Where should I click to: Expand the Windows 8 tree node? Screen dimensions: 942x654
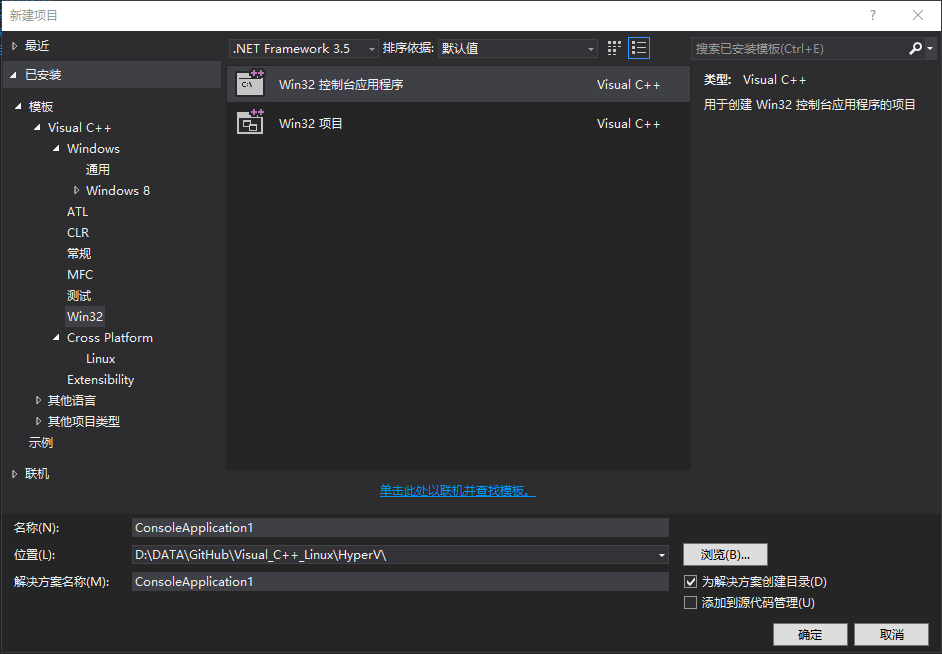point(76,190)
